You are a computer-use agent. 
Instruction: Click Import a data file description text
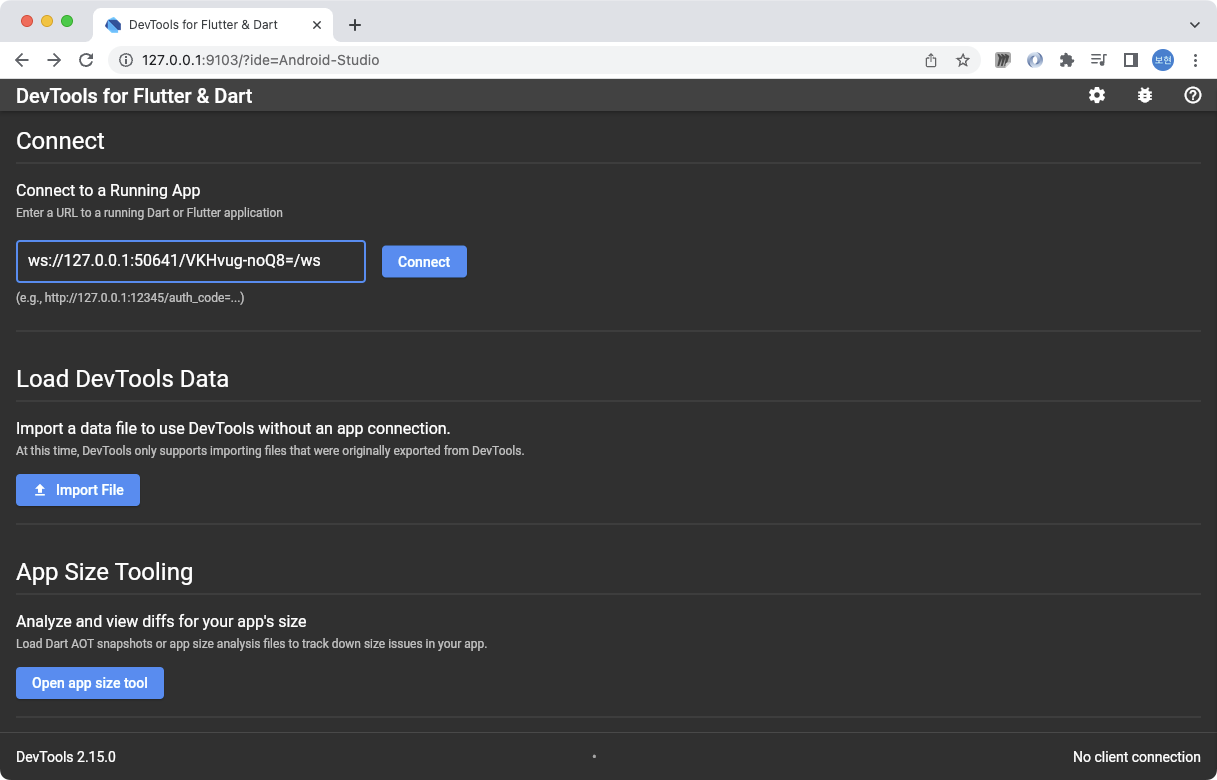(233, 428)
